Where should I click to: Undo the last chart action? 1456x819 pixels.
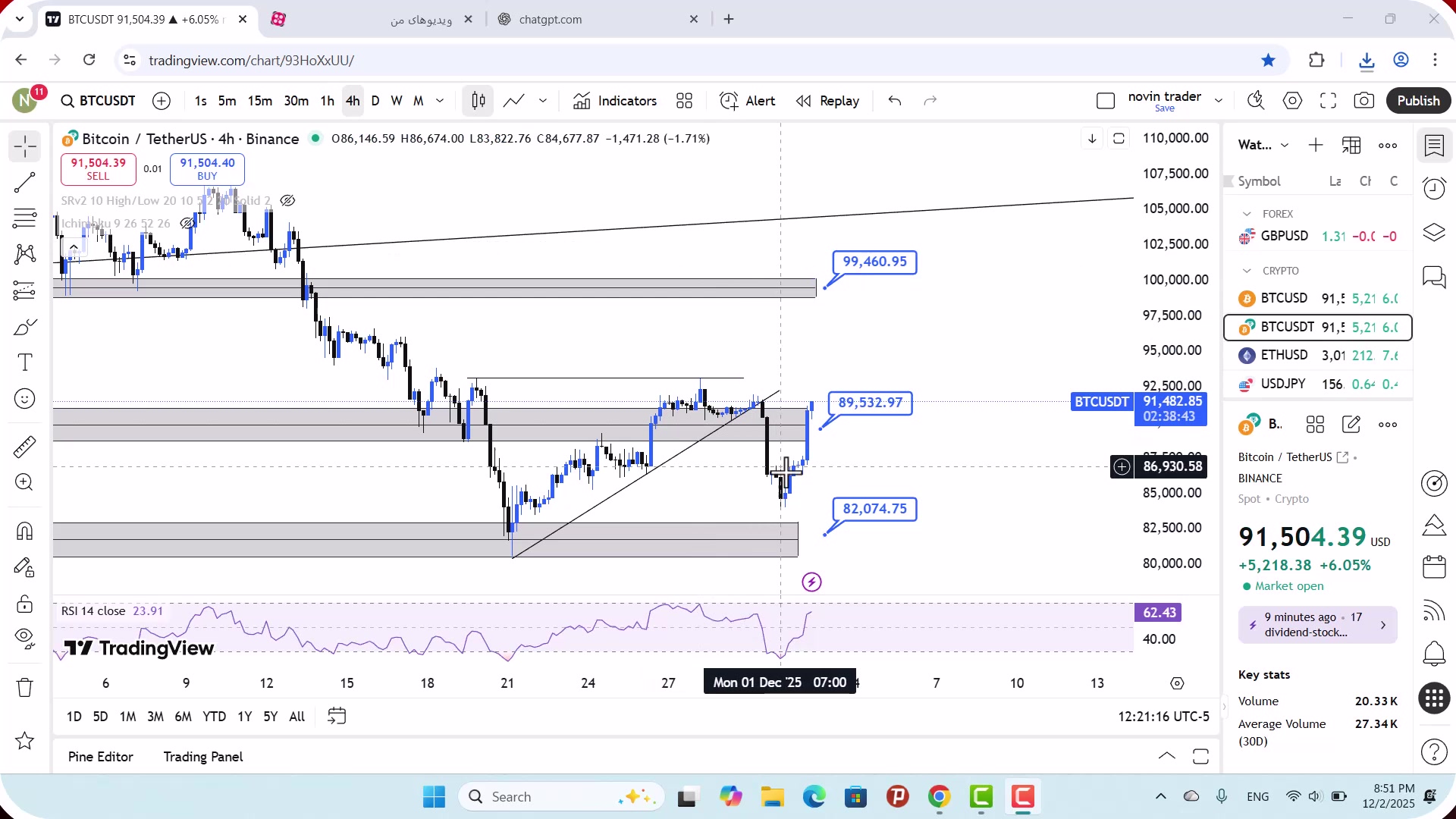895,101
